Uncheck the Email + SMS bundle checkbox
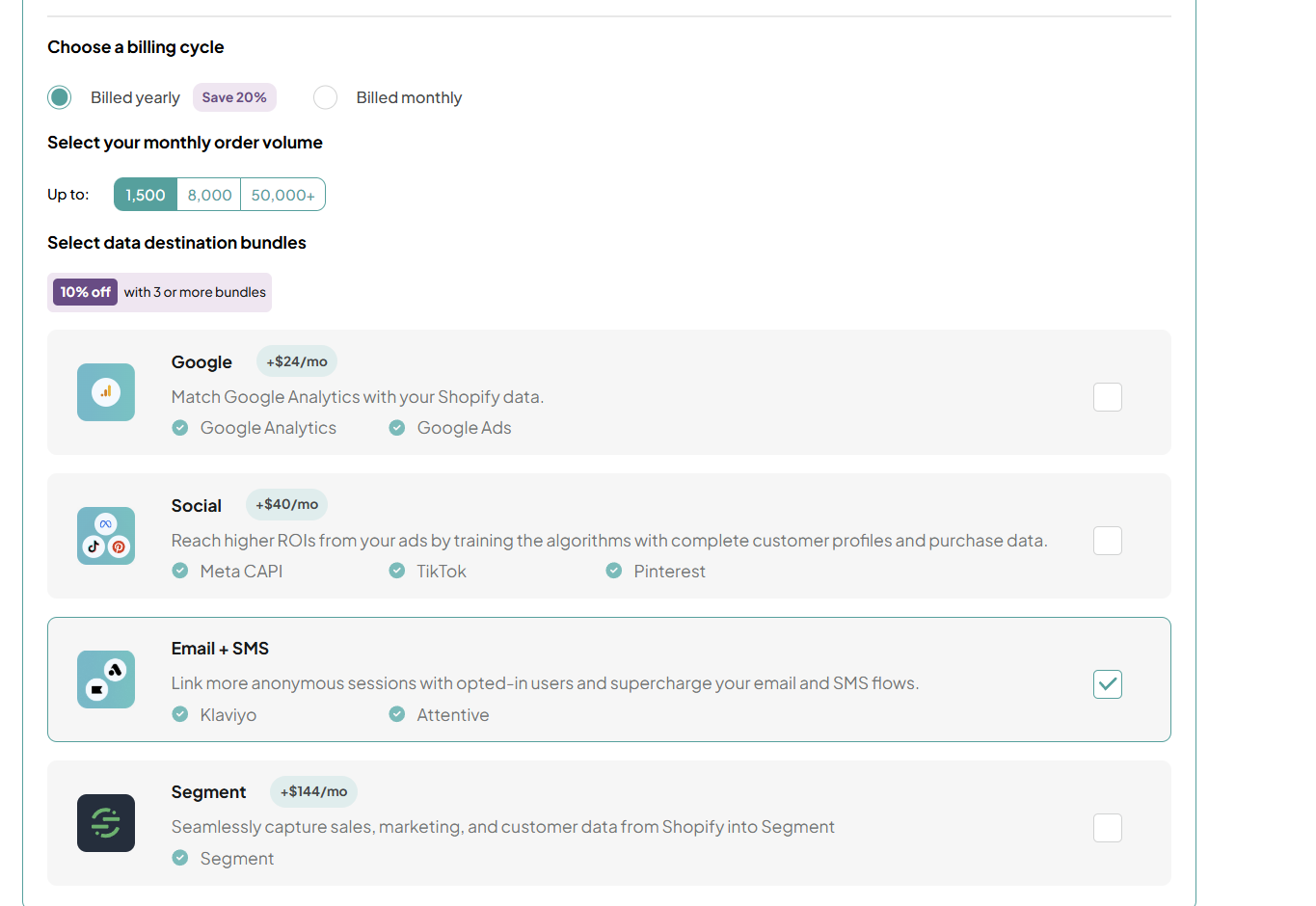This screenshot has height=906, width=1316. point(1108,684)
